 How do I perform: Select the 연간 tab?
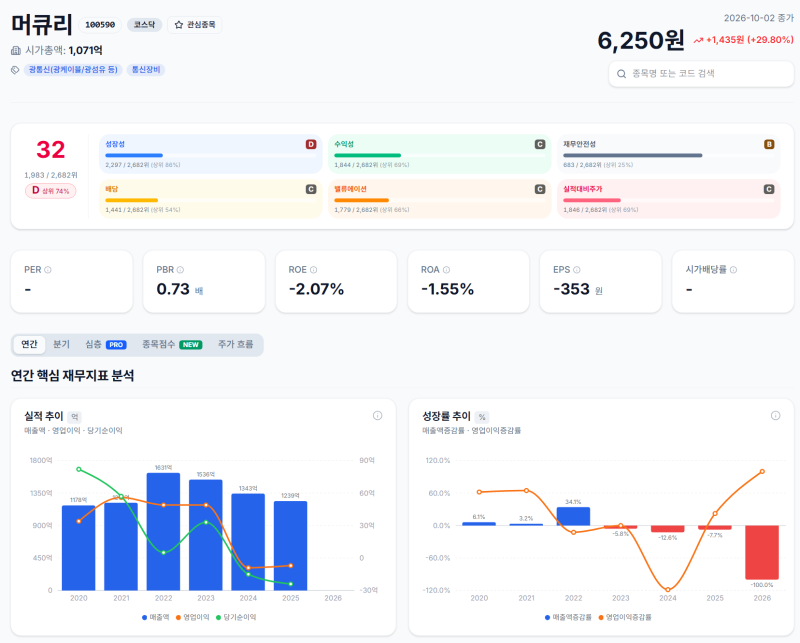point(29,344)
